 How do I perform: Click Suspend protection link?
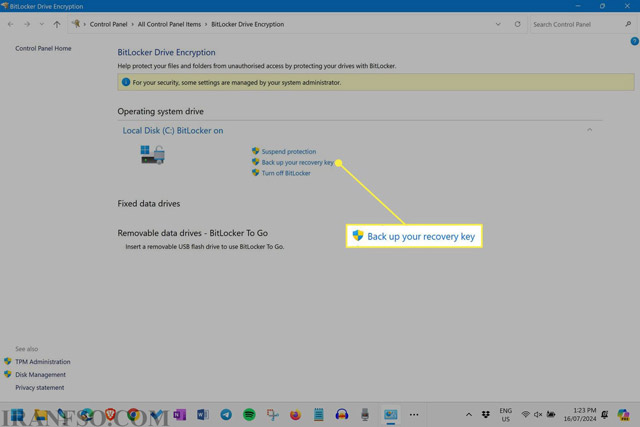(x=289, y=151)
